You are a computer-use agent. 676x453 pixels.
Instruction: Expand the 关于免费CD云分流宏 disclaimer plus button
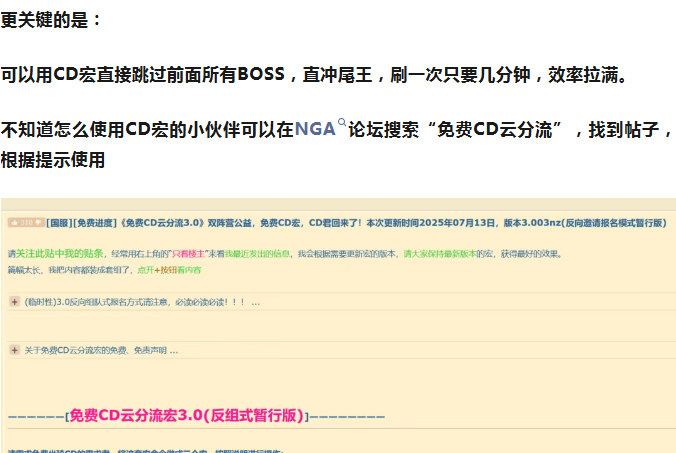point(14,350)
